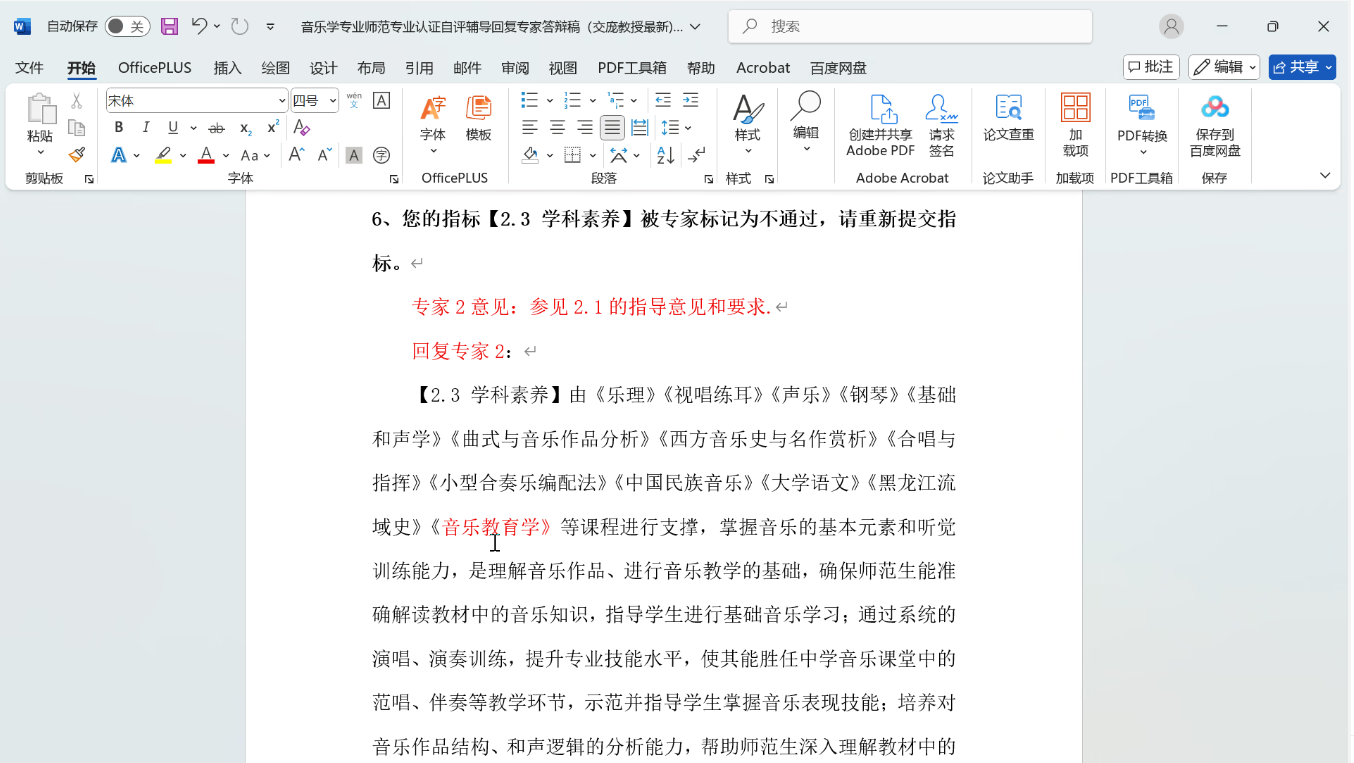Open font color dropdown arrow

coord(226,155)
